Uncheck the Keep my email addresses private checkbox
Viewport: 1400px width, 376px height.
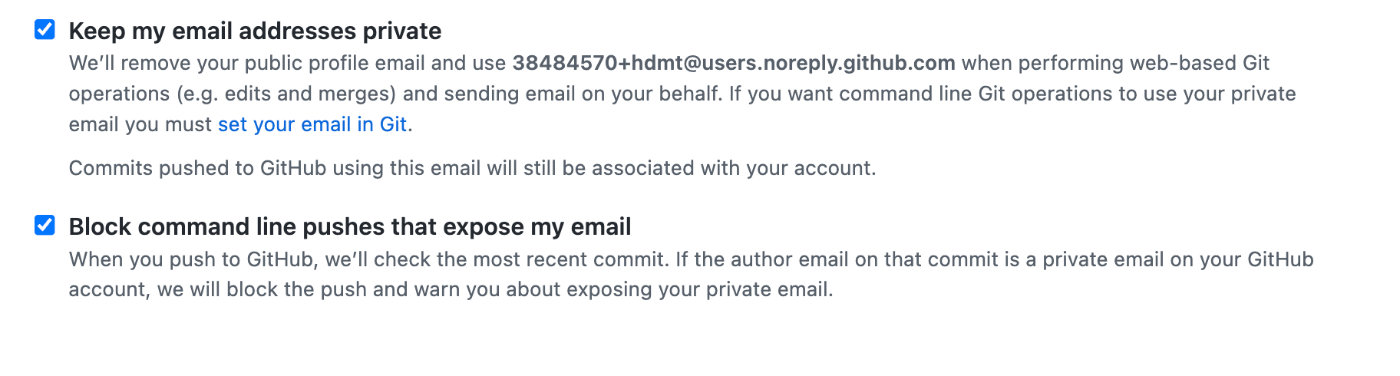[45, 30]
